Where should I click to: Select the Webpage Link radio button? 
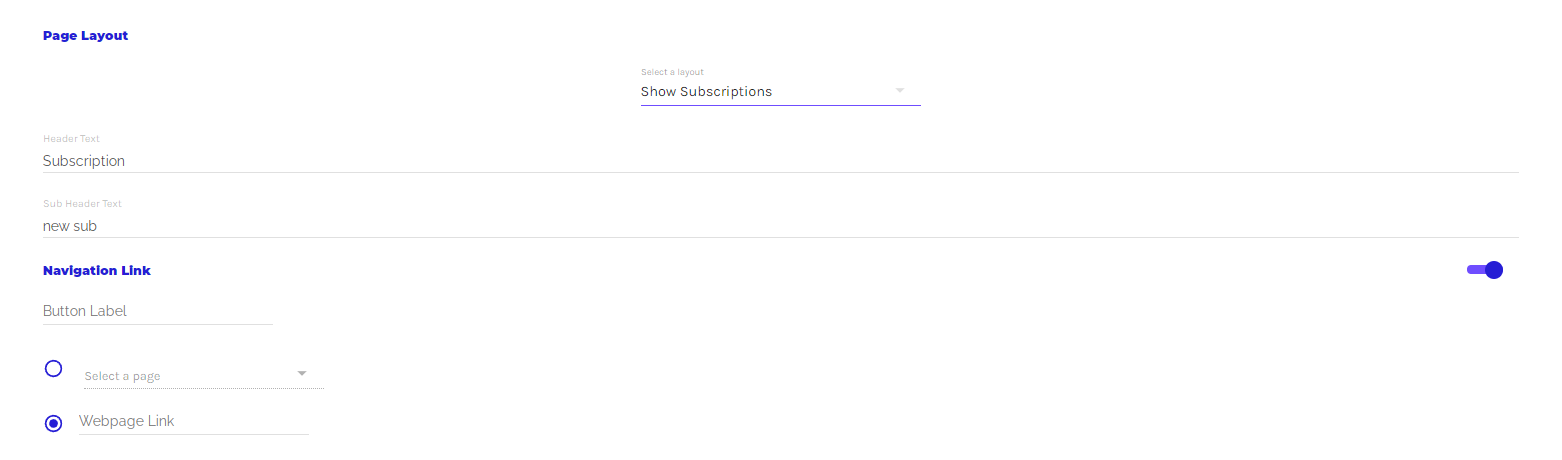tap(54, 423)
